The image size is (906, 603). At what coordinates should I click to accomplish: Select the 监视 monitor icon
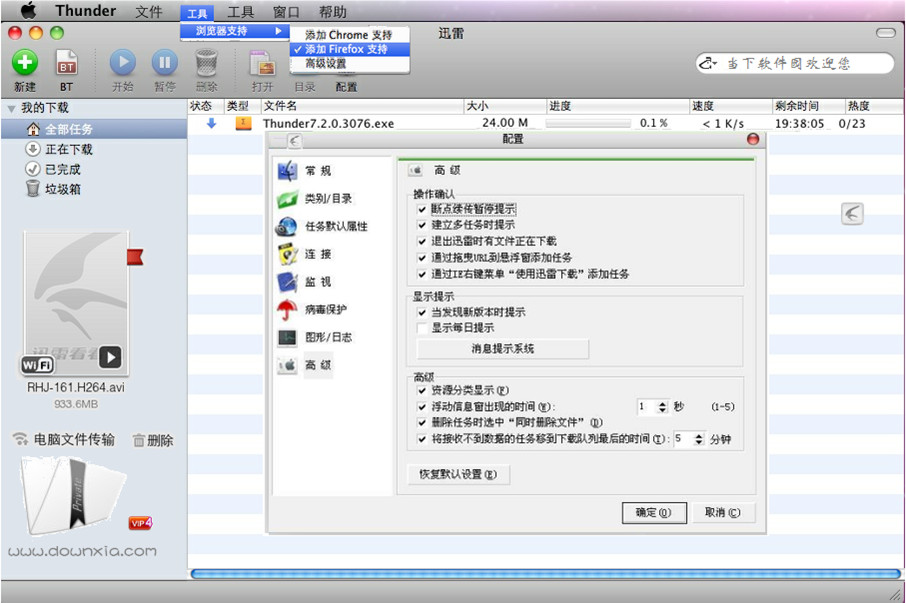(x=287, y=282)
